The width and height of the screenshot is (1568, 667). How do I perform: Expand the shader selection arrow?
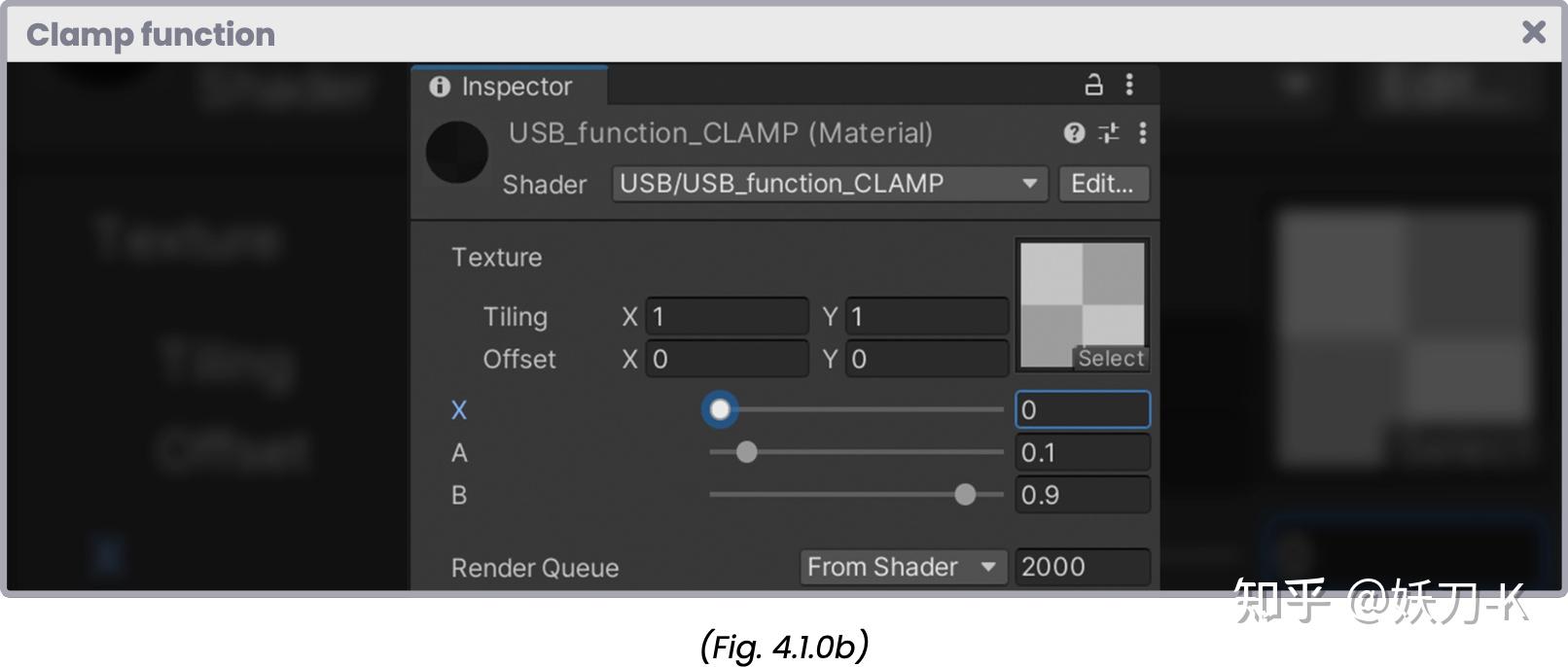pos(1030,184)
